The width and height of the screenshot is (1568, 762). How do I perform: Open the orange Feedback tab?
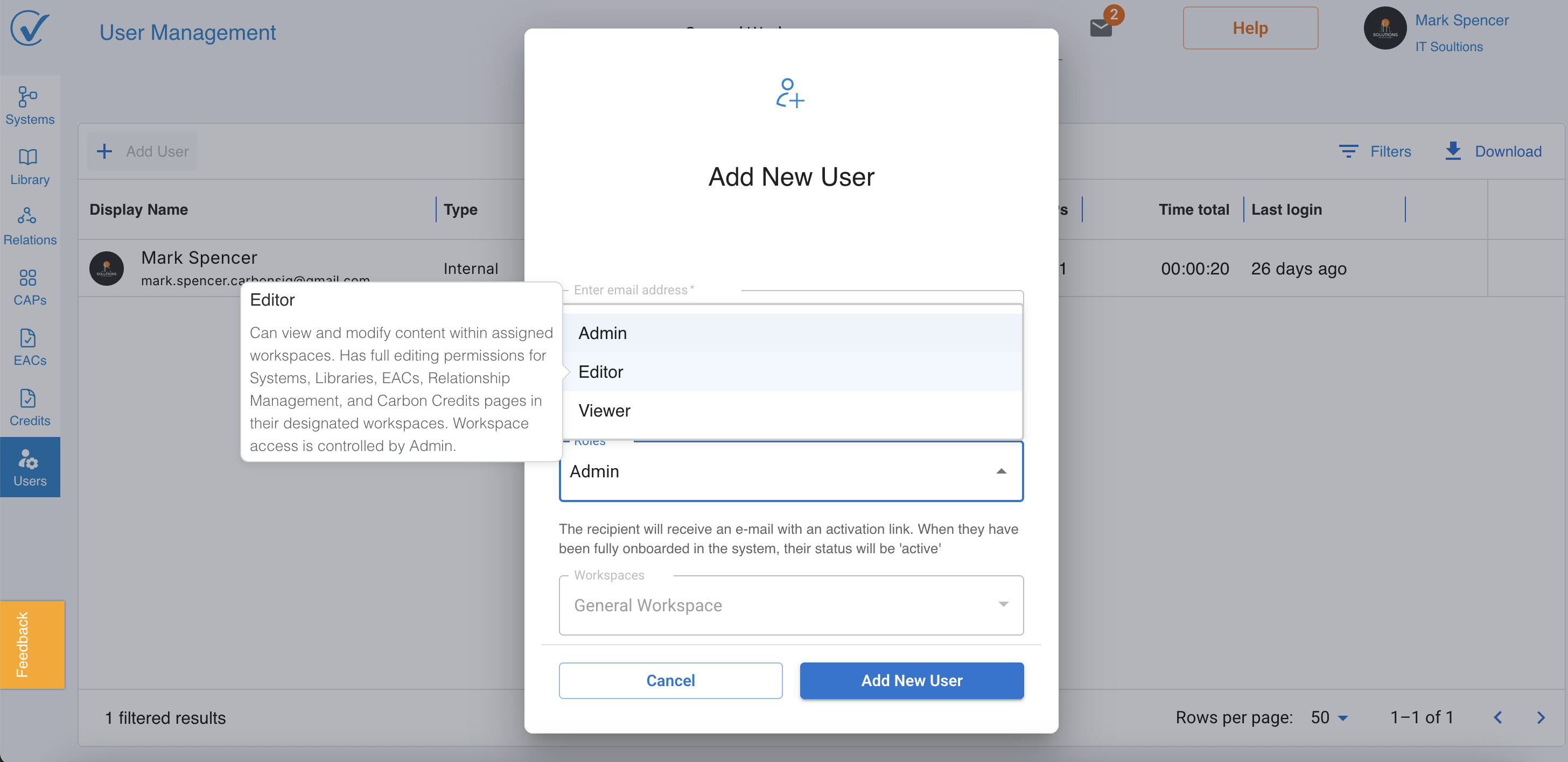tap(32, 645)
